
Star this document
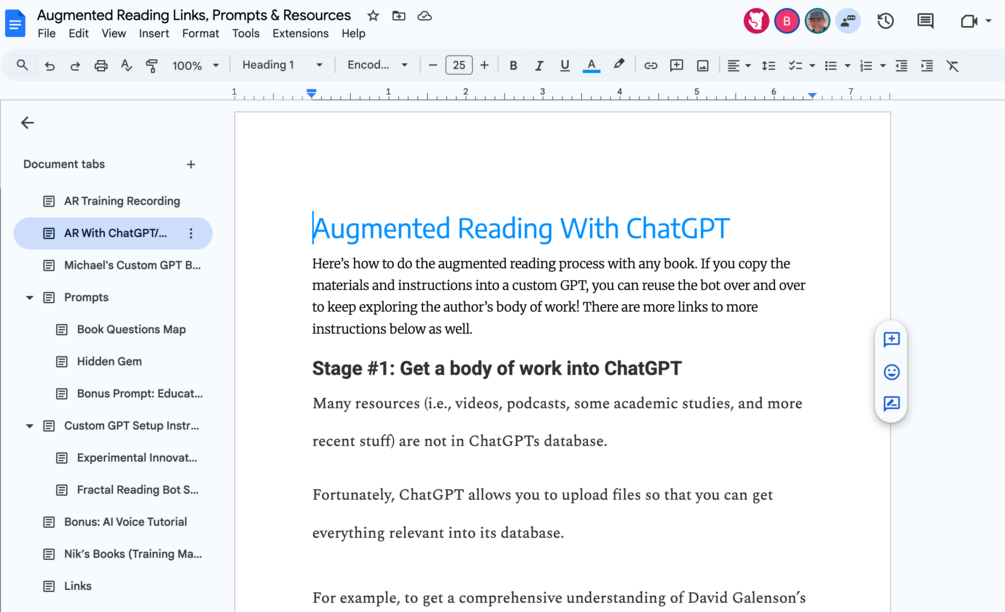[373, 15]
